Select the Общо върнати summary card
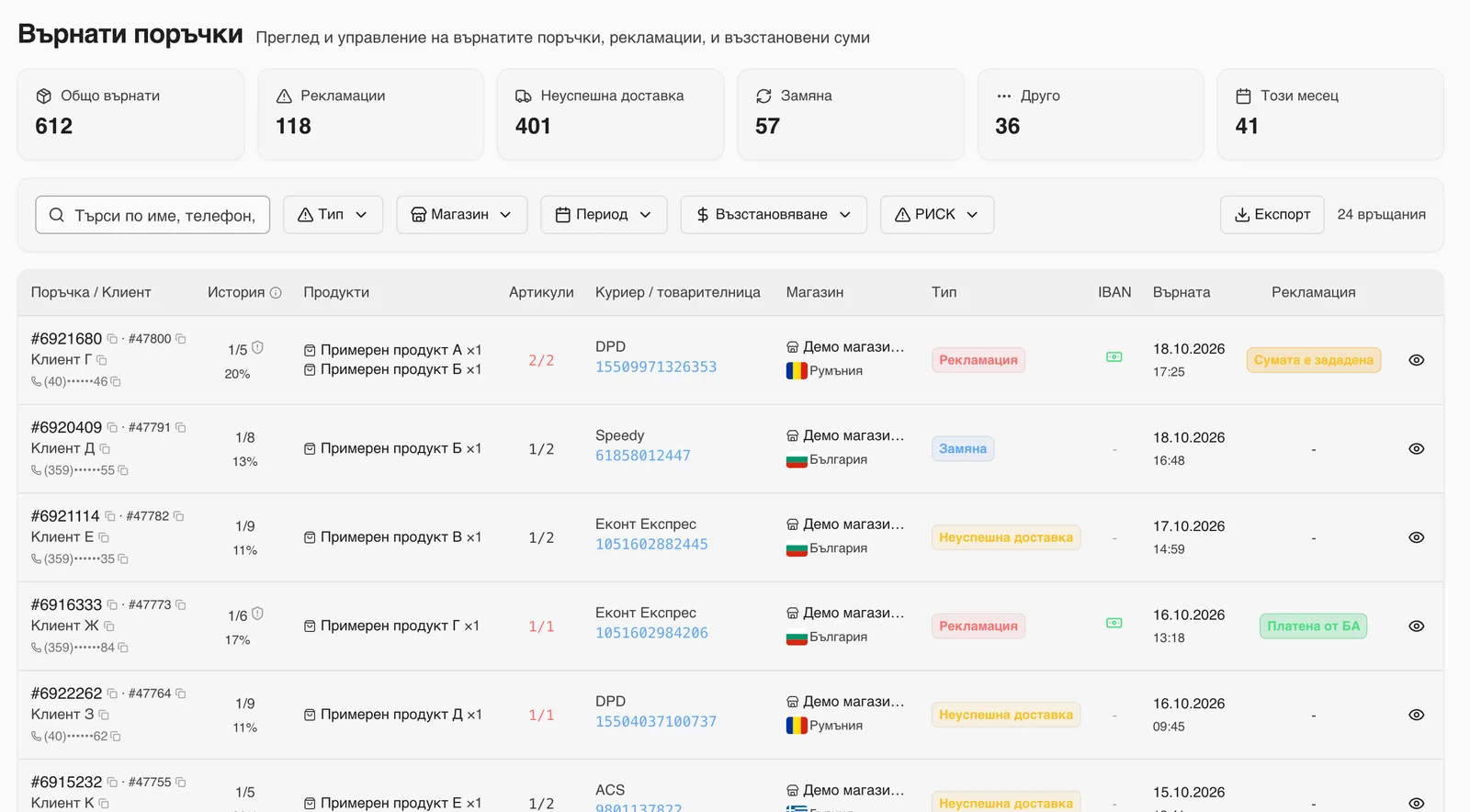 [x=130, y=114]
